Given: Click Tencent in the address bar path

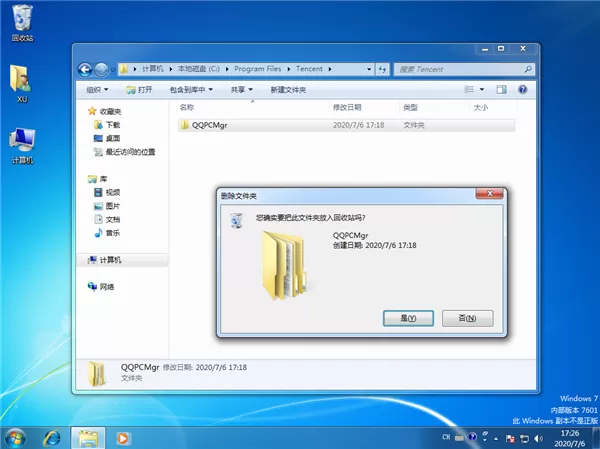Looking at the screenshot, I should pos(309,69).
